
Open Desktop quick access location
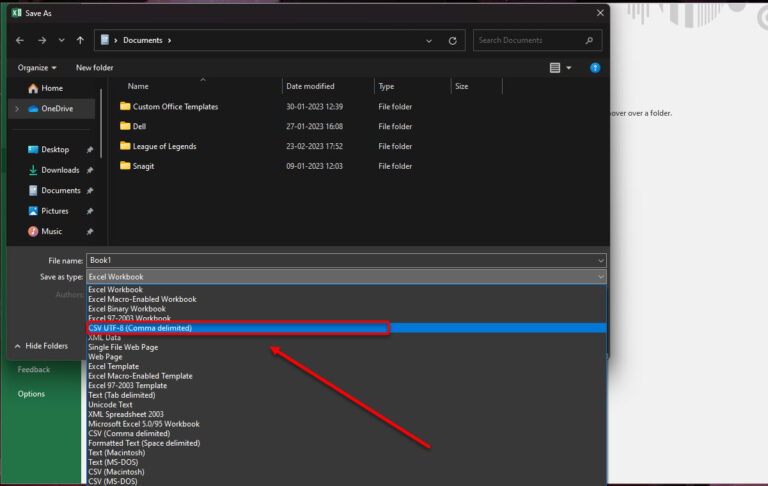(48, 149)
